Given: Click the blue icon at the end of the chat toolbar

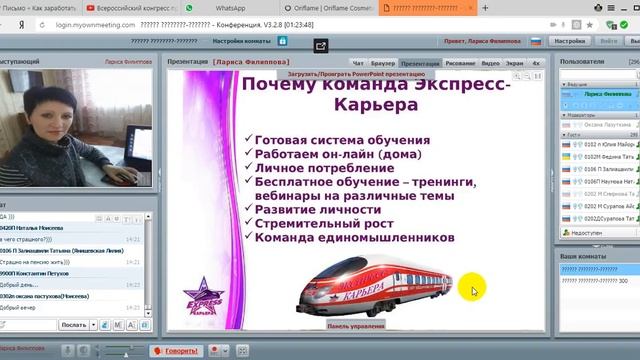Looking at the screenshot, I should [145, 325].
